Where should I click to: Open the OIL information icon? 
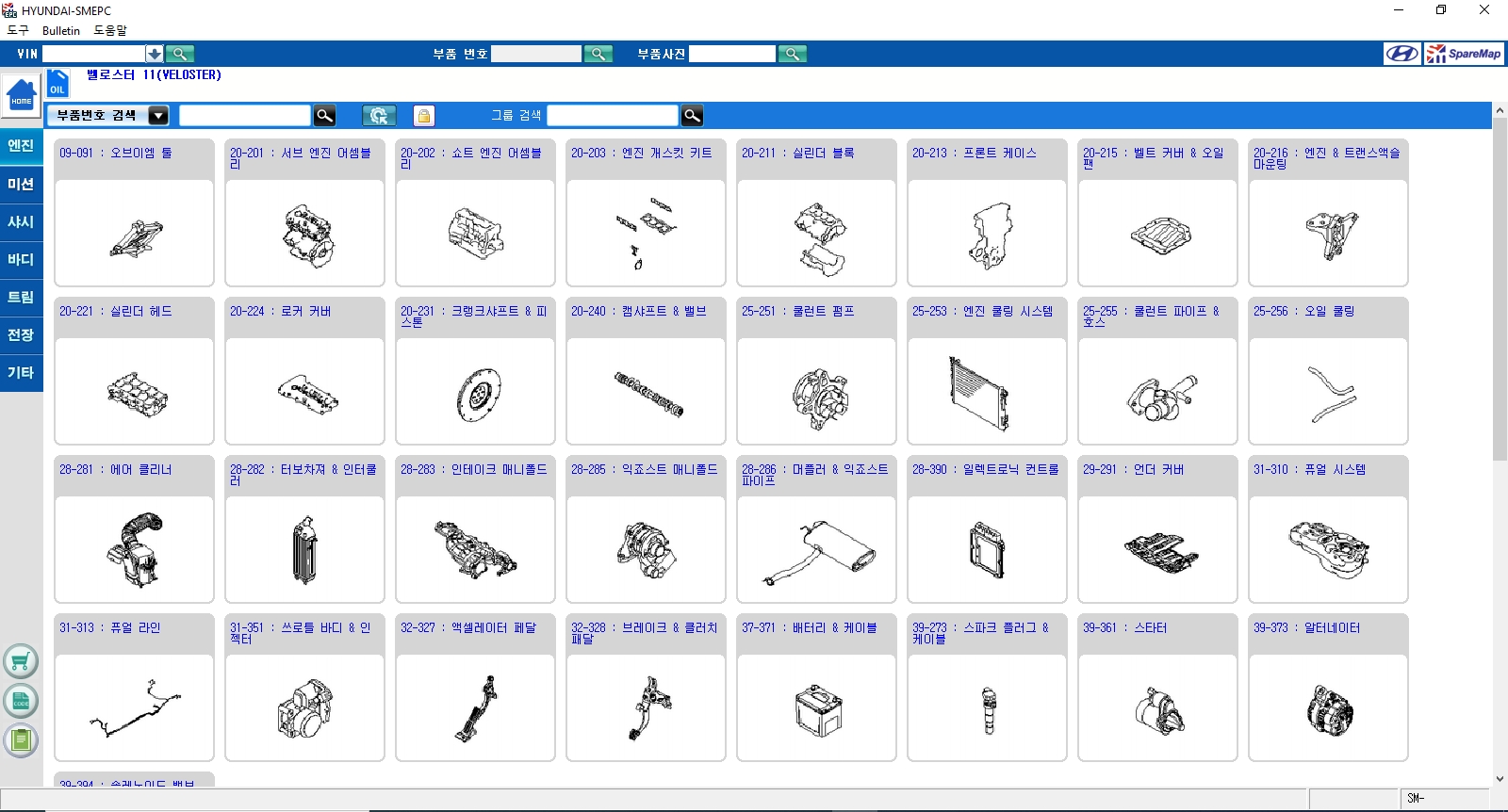click(57, 84)
